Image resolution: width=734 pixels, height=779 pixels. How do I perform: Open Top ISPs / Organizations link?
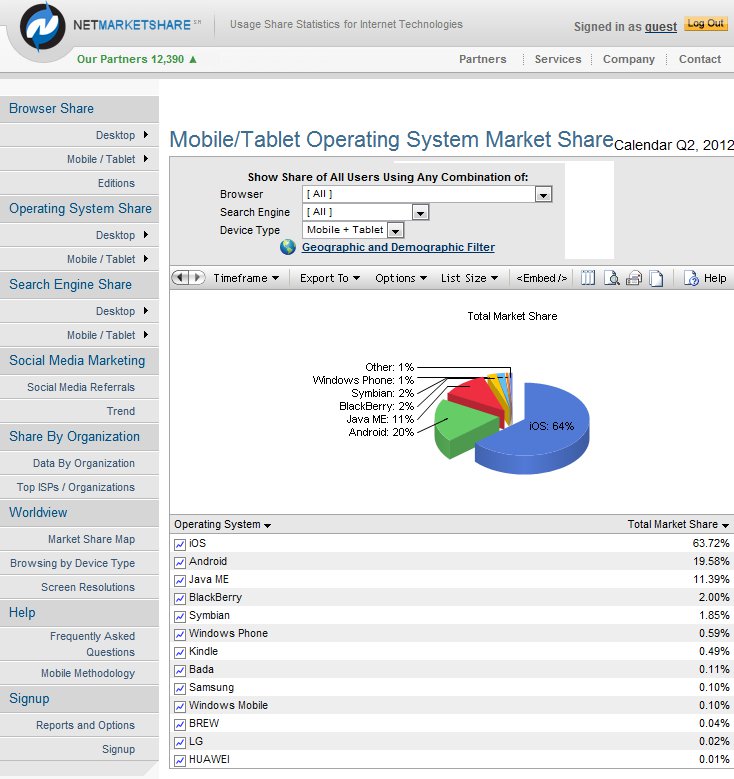(x=76, y=487)
